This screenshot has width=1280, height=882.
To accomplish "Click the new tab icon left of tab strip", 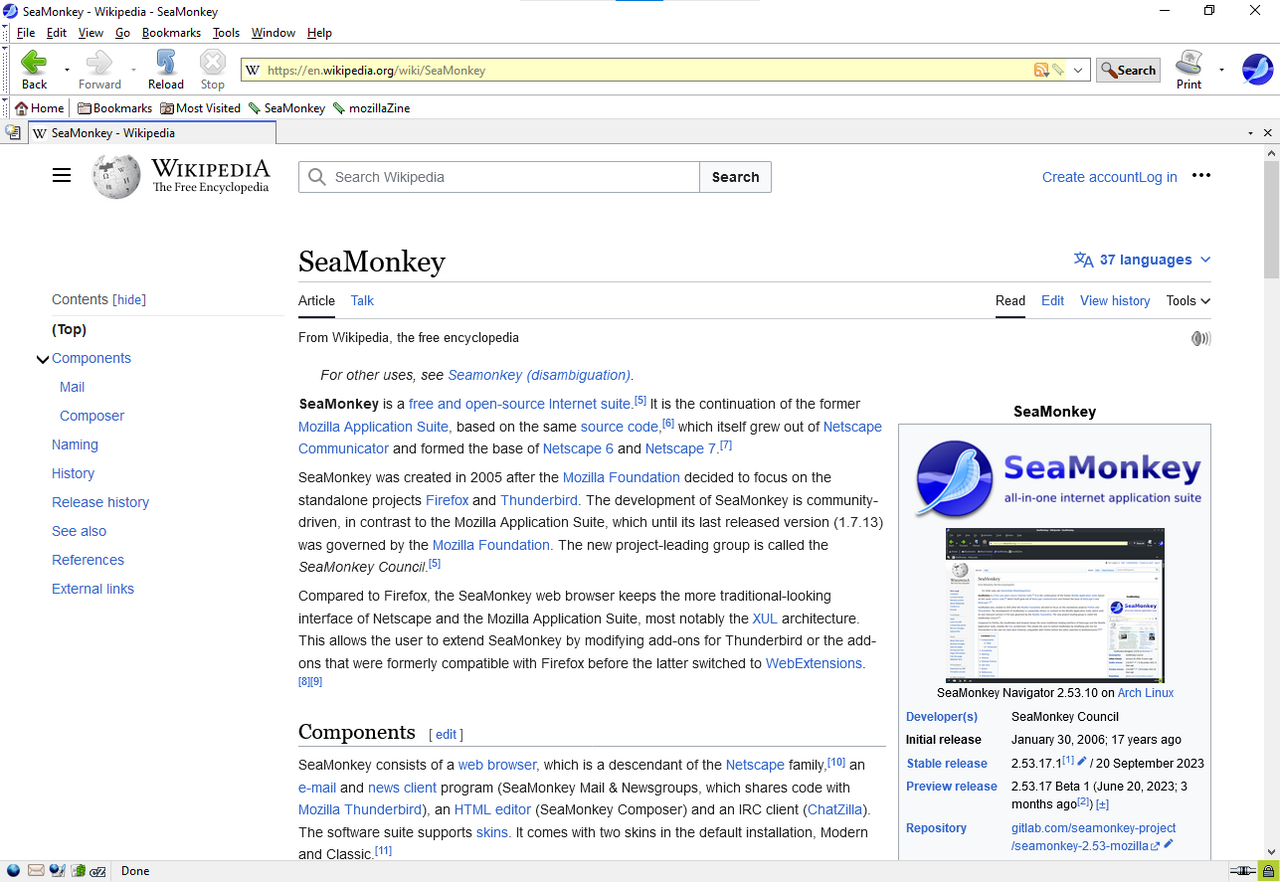I will tap(13, 132).
